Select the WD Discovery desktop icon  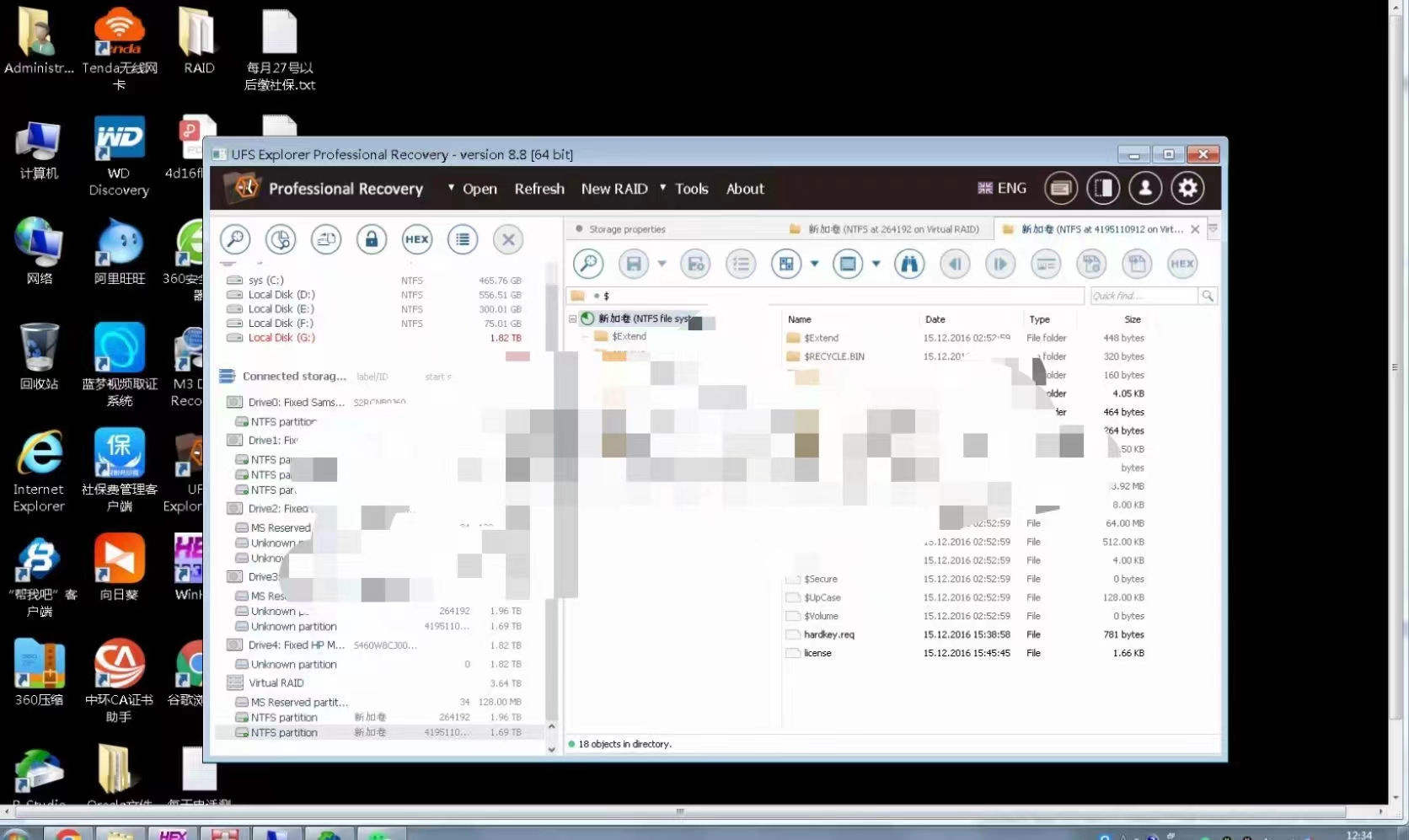(119, 158)
